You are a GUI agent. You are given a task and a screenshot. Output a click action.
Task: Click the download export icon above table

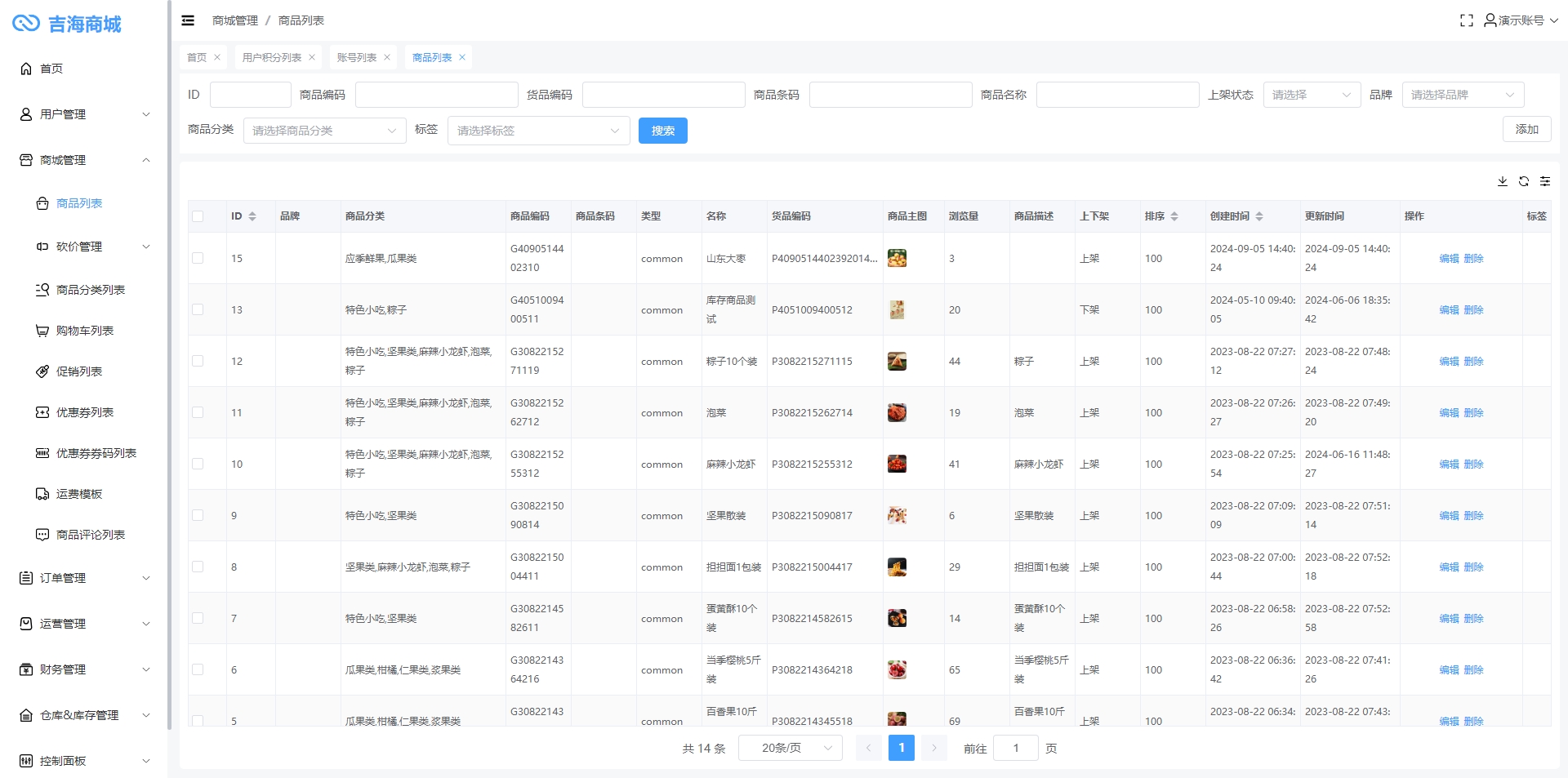point(1502,181)
